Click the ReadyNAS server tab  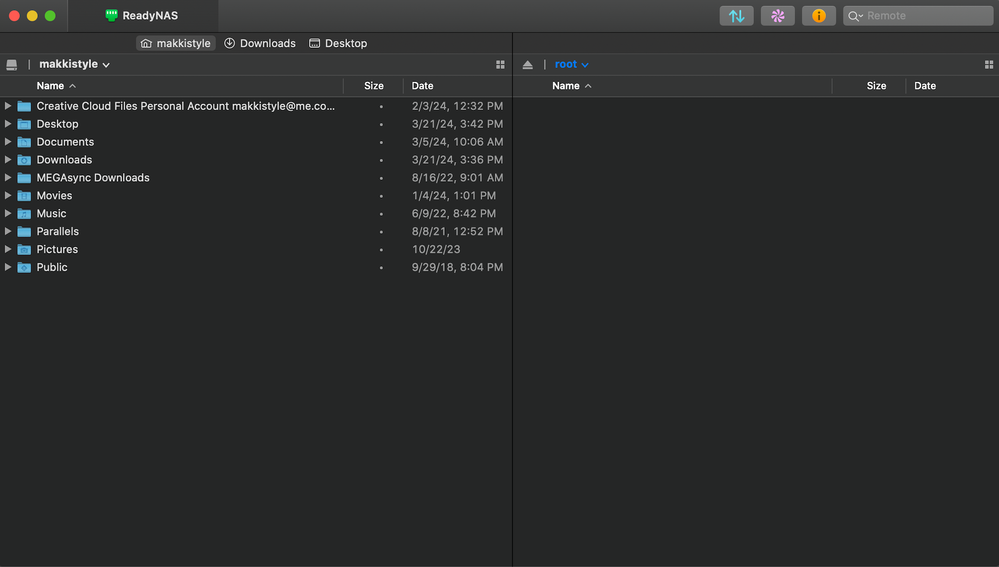coord(143,16)
